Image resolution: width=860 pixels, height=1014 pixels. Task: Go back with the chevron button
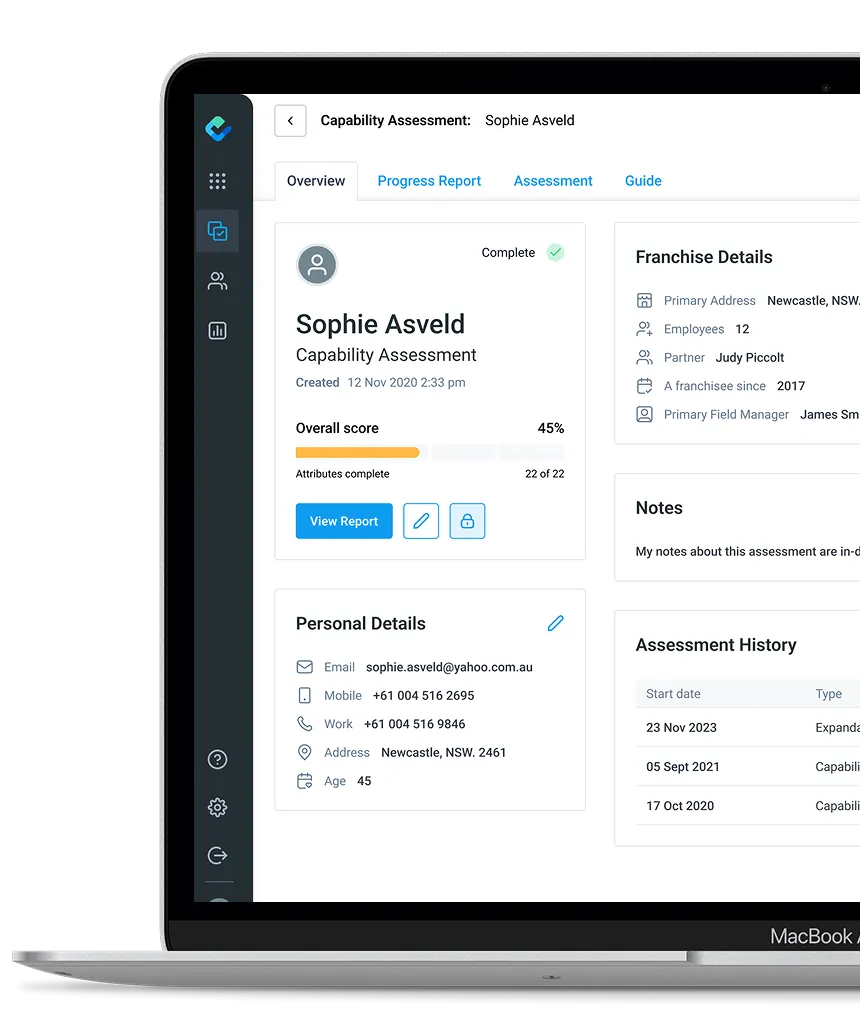click(290, 121)
